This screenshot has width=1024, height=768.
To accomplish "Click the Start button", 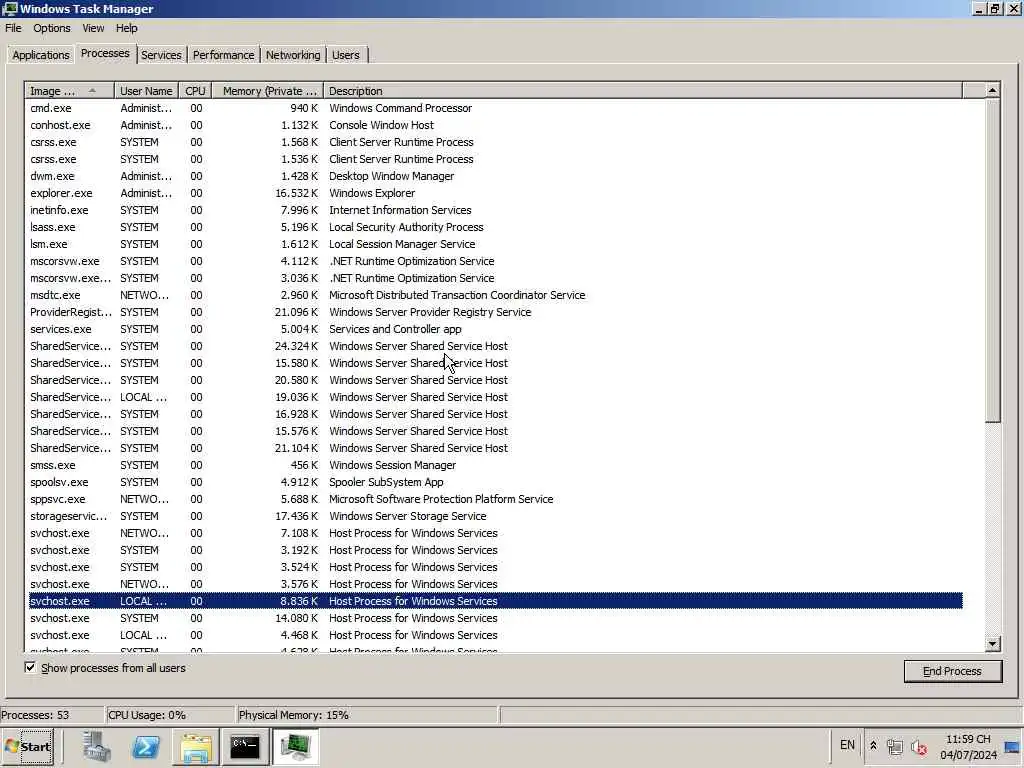I will 28,746.
